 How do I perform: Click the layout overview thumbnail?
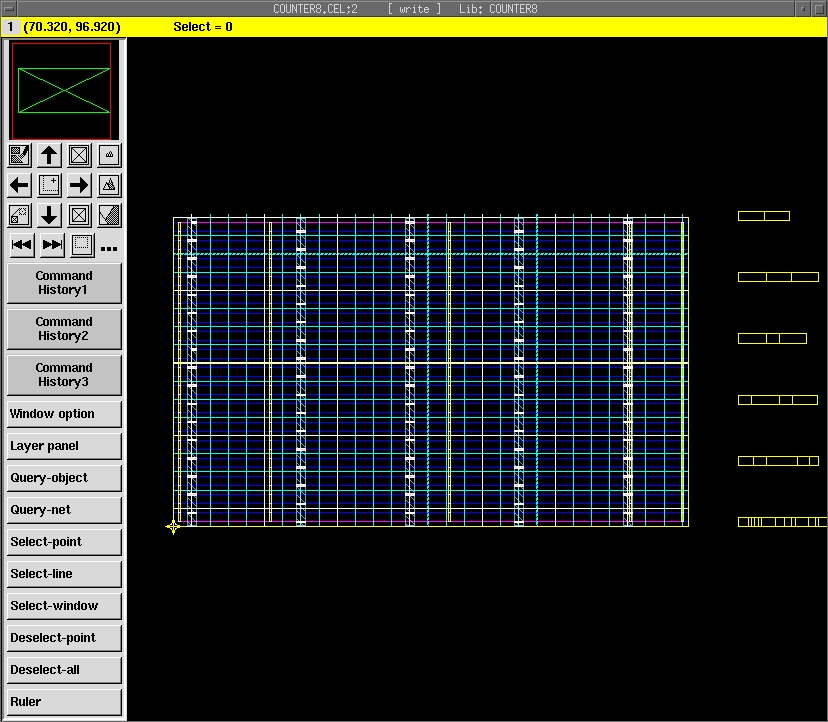pyautogui.click(x=64, y=90)
